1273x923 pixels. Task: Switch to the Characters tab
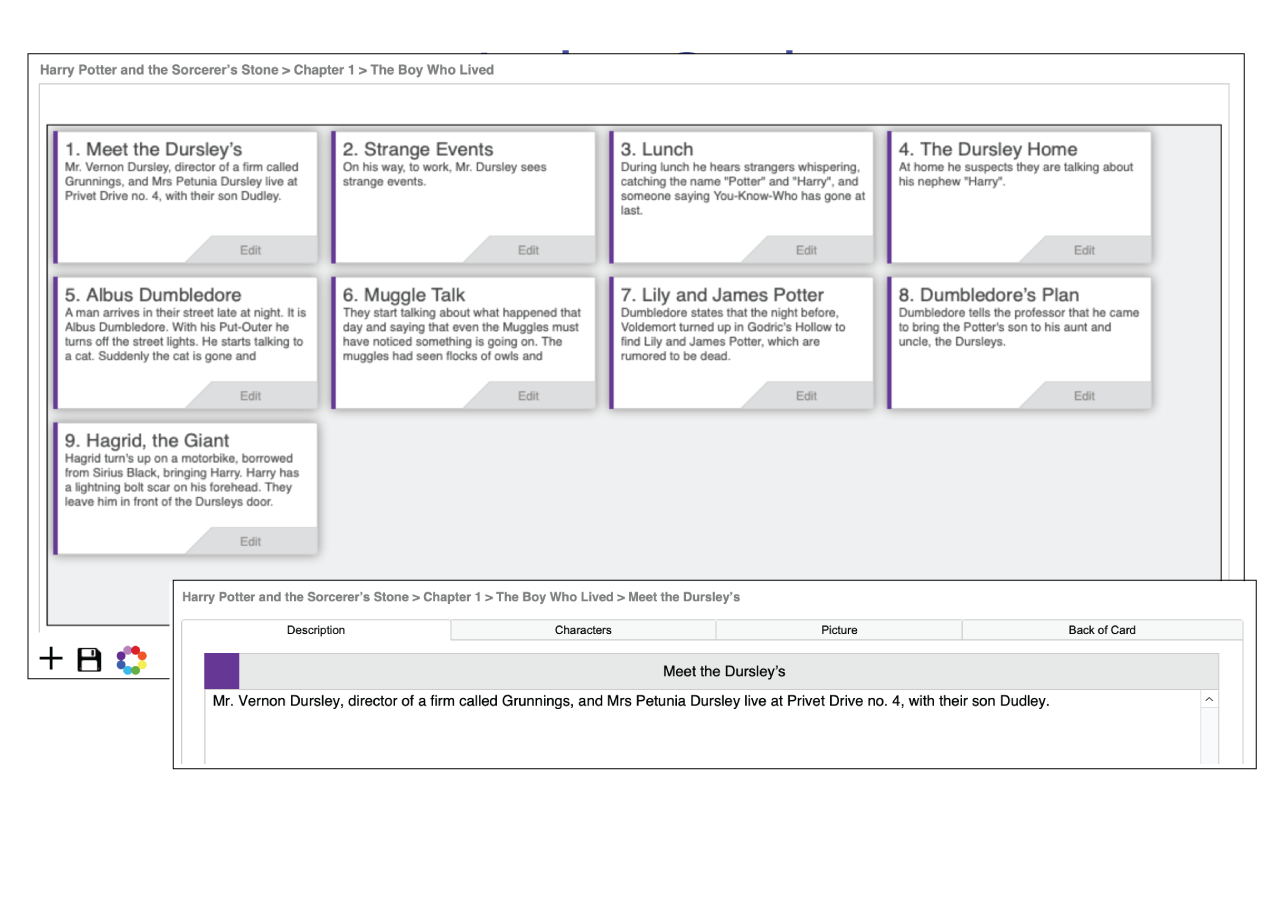pos(583,630)
